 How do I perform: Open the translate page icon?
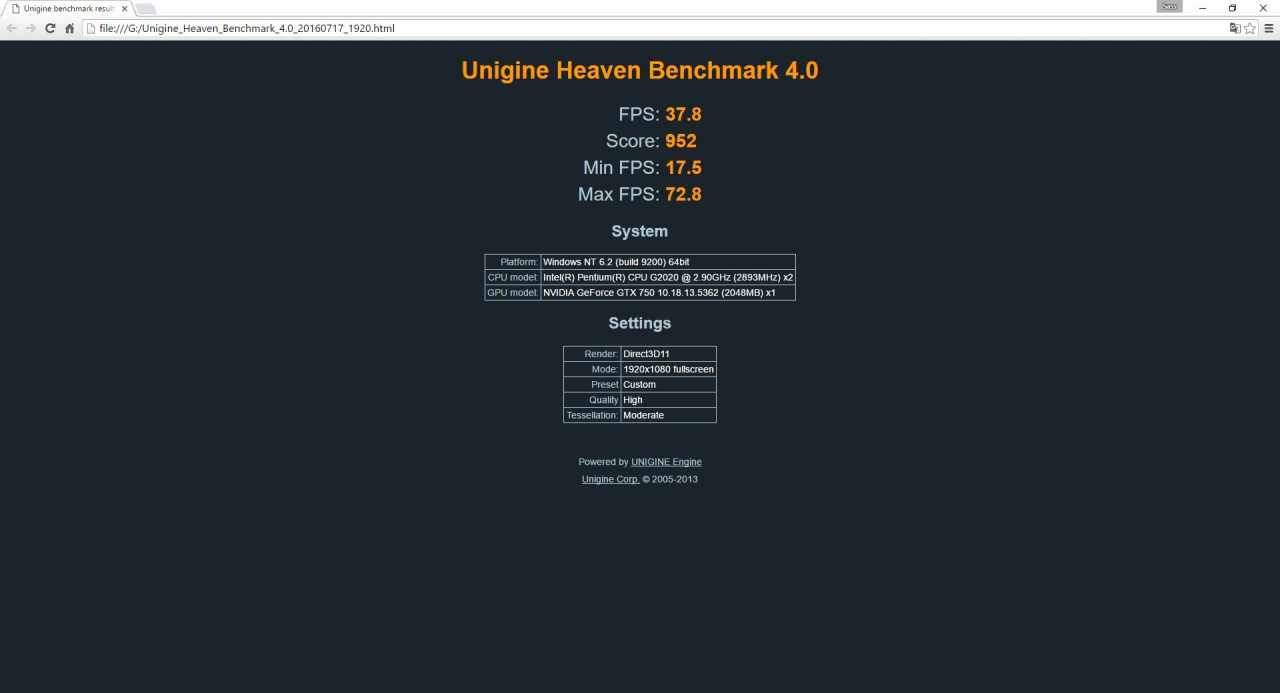tap(1235, 28)
